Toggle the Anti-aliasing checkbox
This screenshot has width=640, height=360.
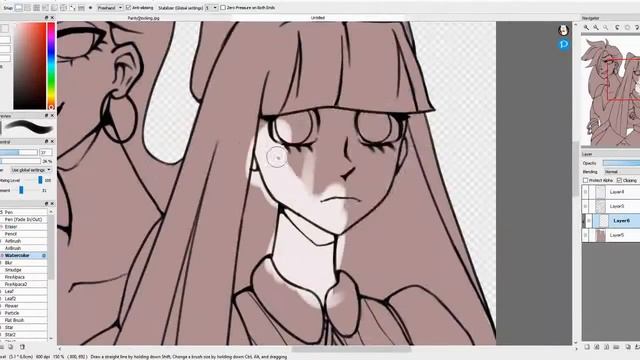(129, 7)
